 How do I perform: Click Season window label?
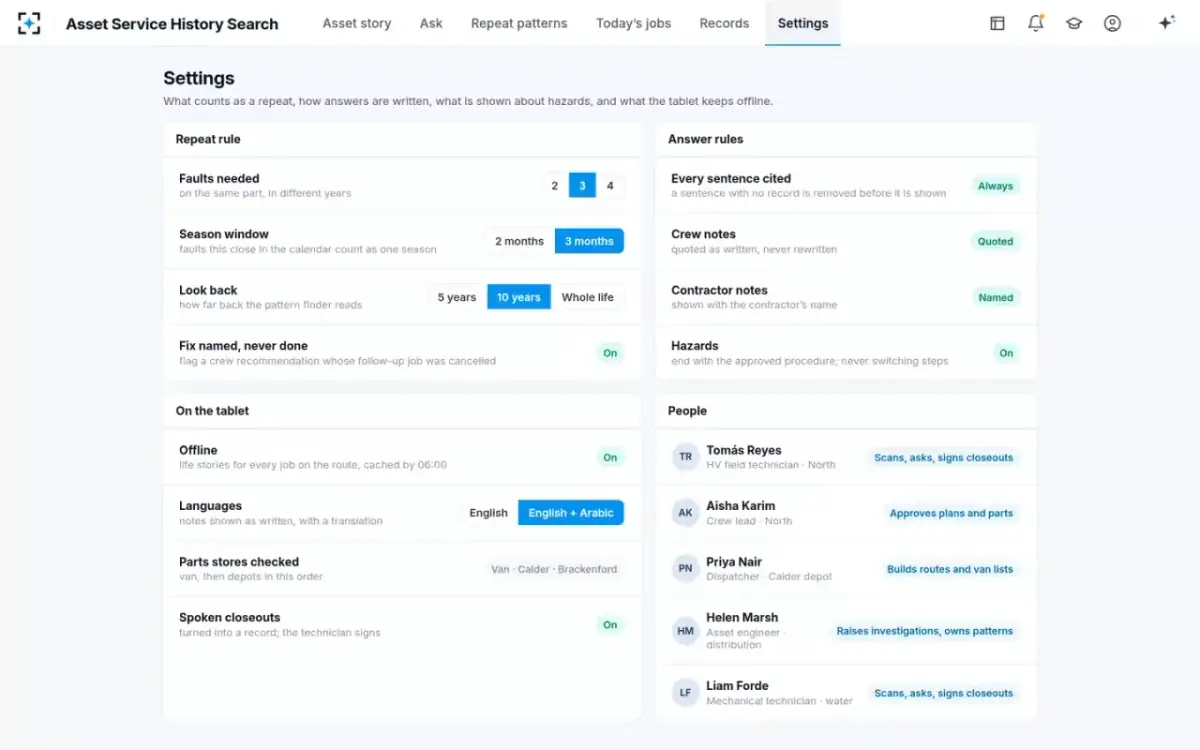(x=224, y=234)
